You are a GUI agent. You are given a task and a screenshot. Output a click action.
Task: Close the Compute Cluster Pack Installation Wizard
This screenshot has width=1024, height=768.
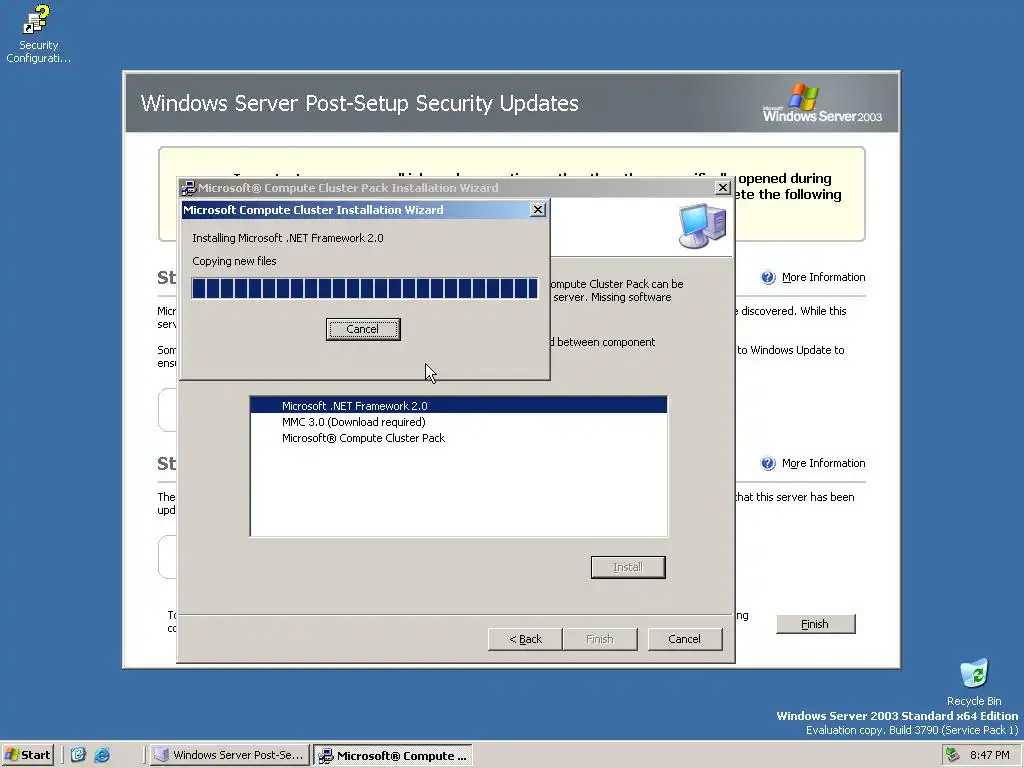click(x=722, y=187)
